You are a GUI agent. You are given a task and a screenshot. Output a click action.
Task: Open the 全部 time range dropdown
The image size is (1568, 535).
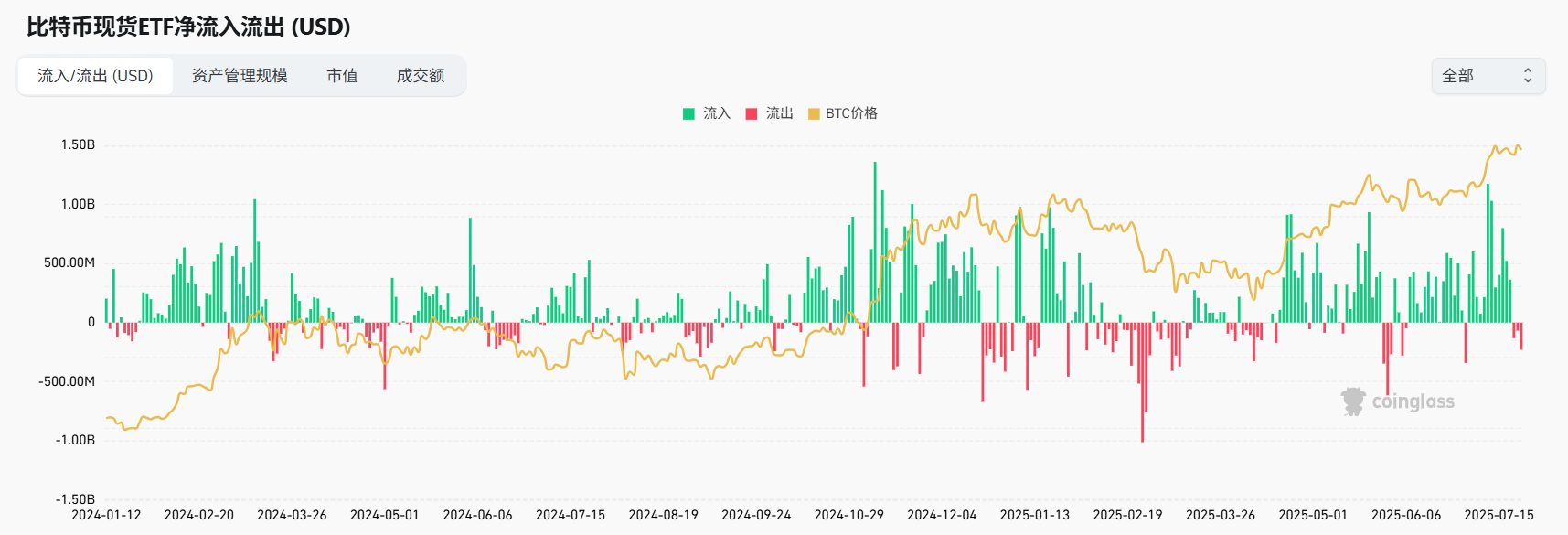1487,76
